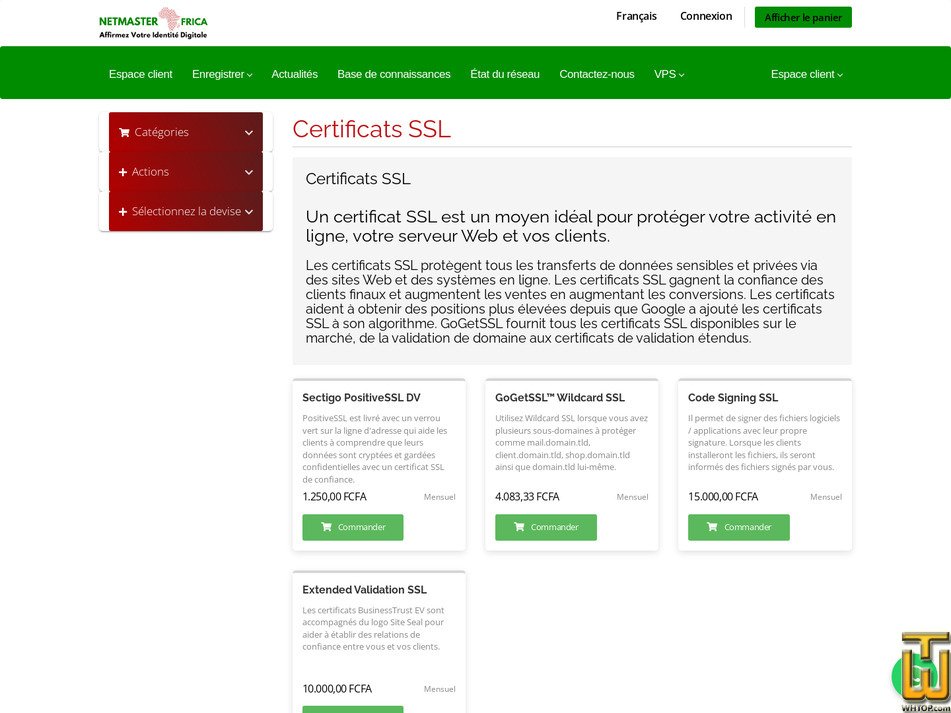The image size is (951, 713).
Task: Open État du réseau menu item
Action: click(x=505, y=74)
